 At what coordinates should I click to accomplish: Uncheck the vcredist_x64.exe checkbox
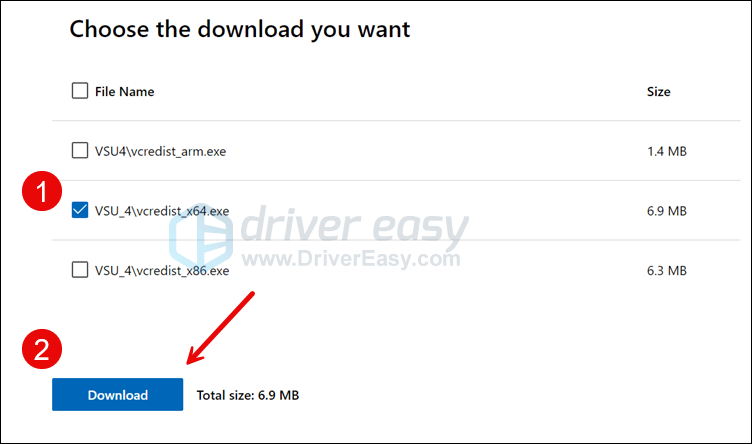click(80, 210)
